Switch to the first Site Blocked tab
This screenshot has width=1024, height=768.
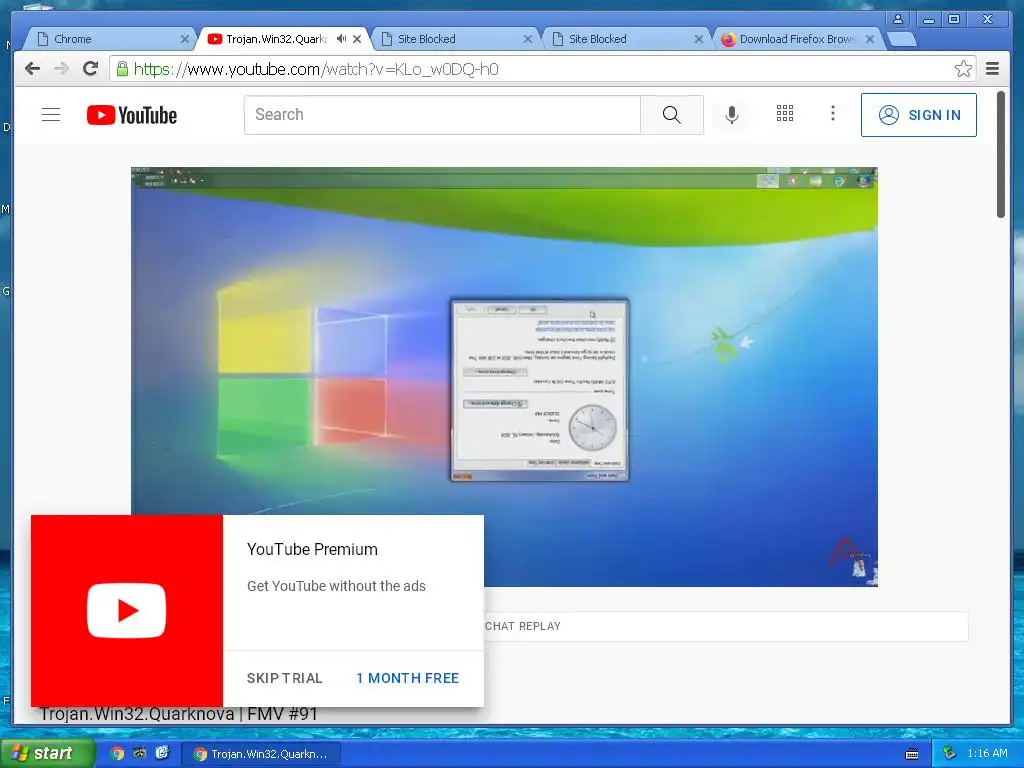pos(455,39)
